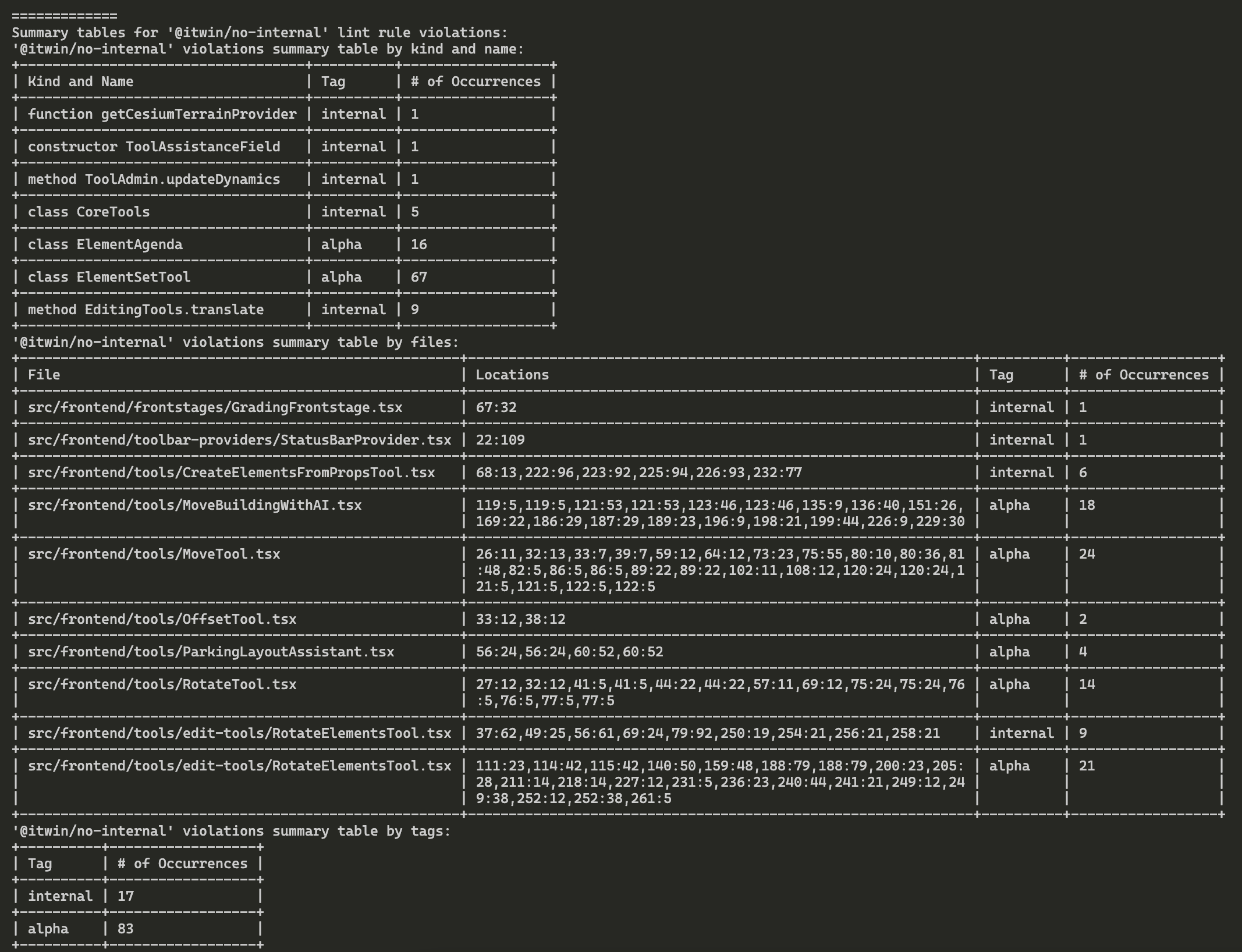
Task: Click the CreateElementsFromPropsTool.tsx file path
Action: click(231, 473)
